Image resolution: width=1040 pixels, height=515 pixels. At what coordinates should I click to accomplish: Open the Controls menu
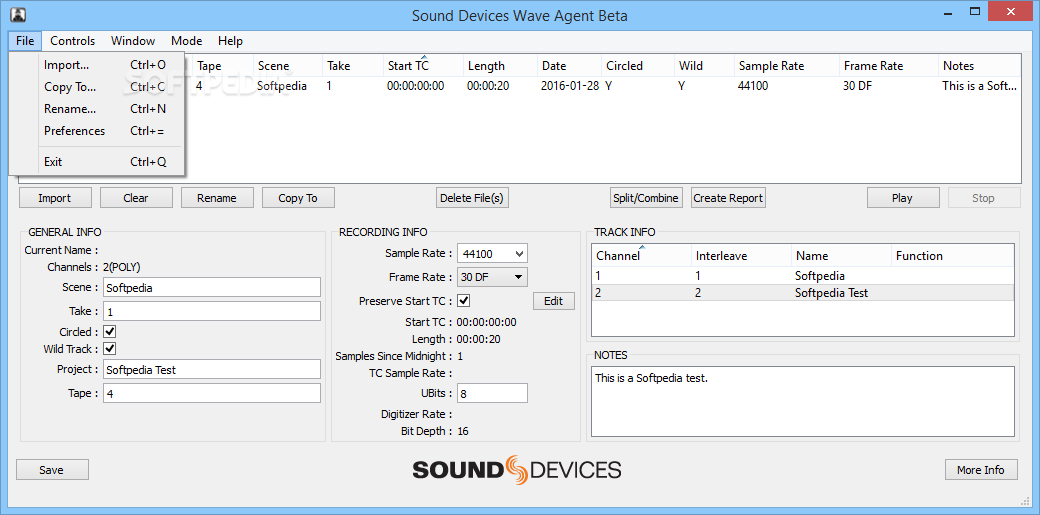73,41
